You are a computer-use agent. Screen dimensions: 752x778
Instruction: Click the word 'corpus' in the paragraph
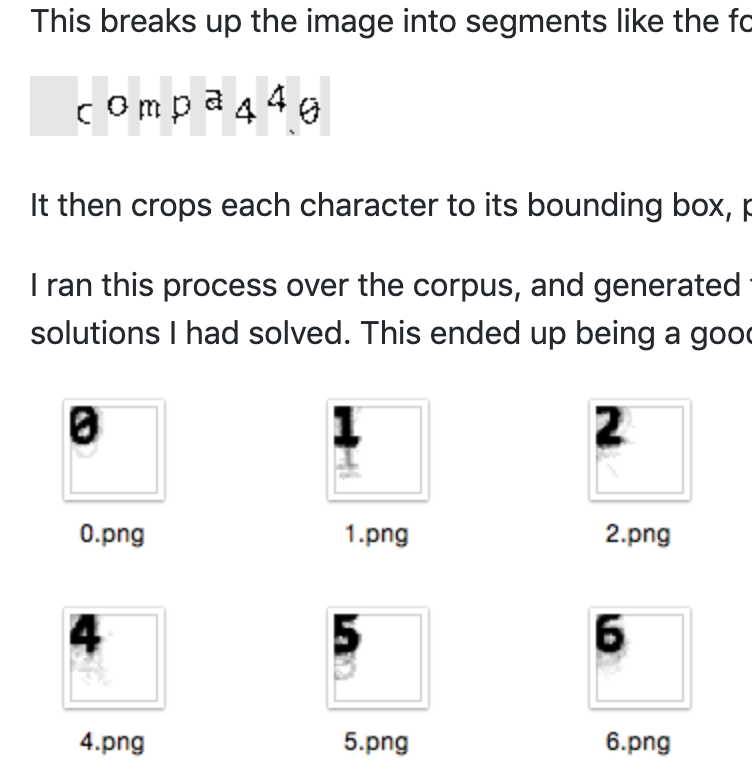coord(467,286)
